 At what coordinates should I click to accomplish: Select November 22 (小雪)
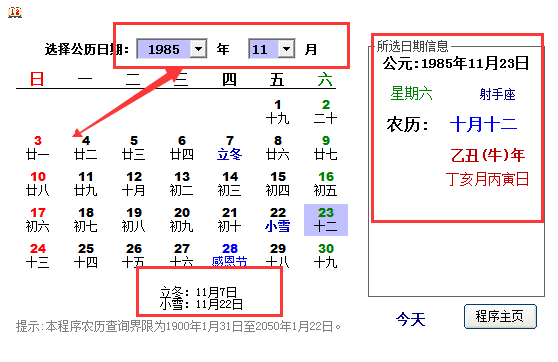[278, 220]
